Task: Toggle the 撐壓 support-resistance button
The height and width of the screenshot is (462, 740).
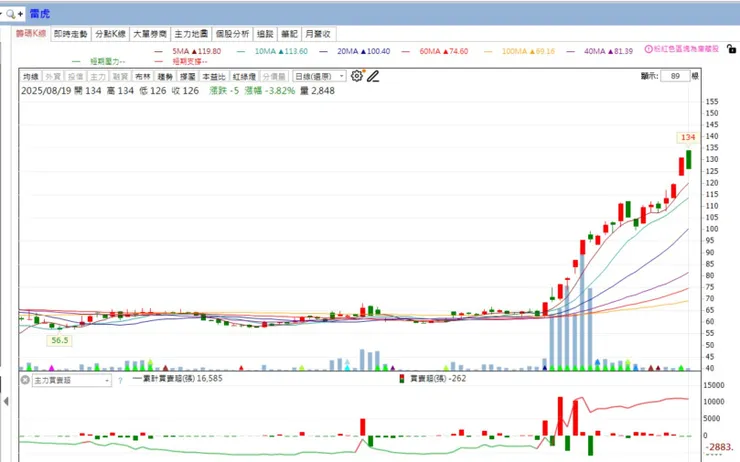Action: tap(187, 76)
